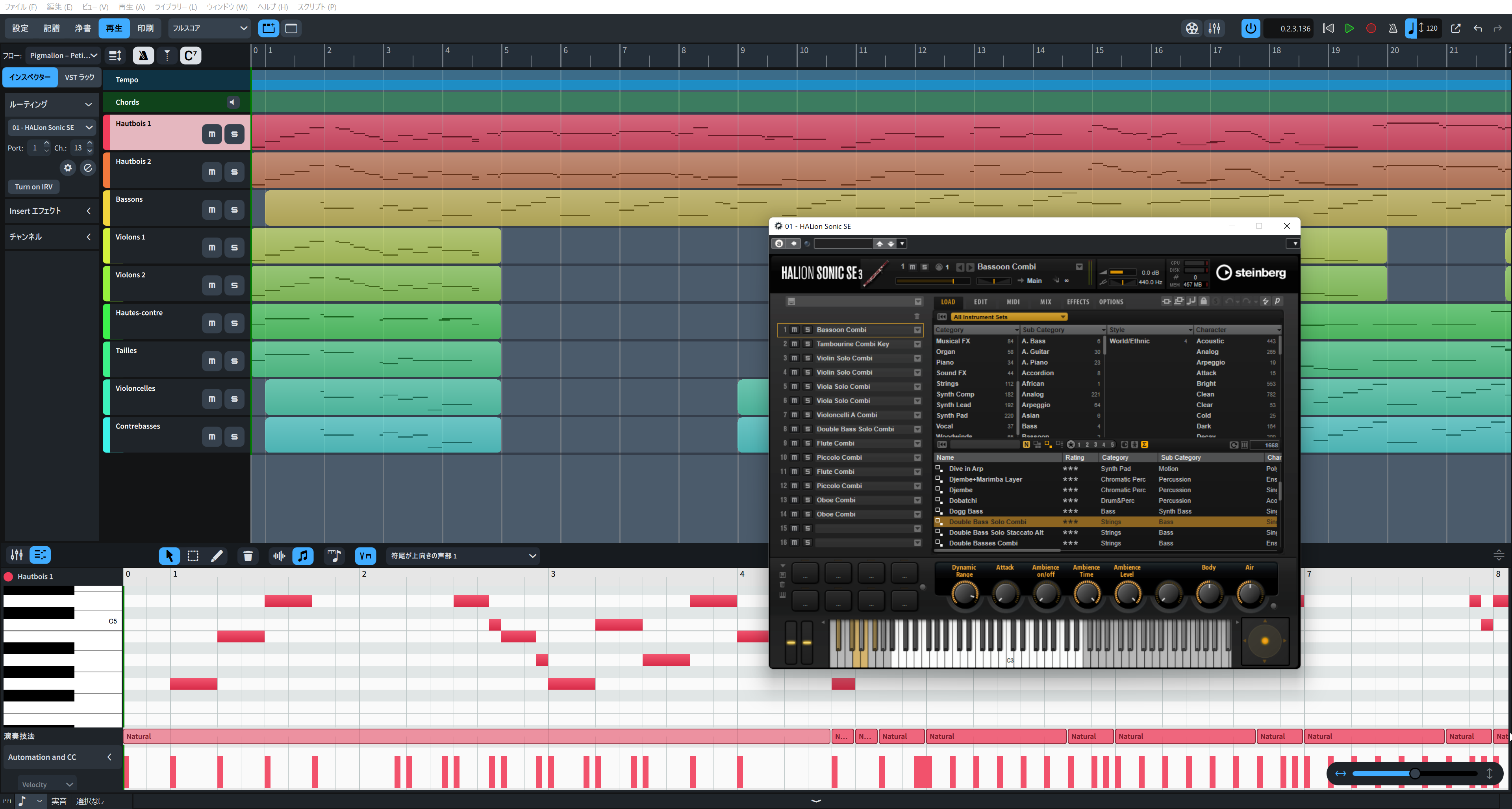
Task: Open the pop-out window icon
Action: click(x=1456, y=28)
